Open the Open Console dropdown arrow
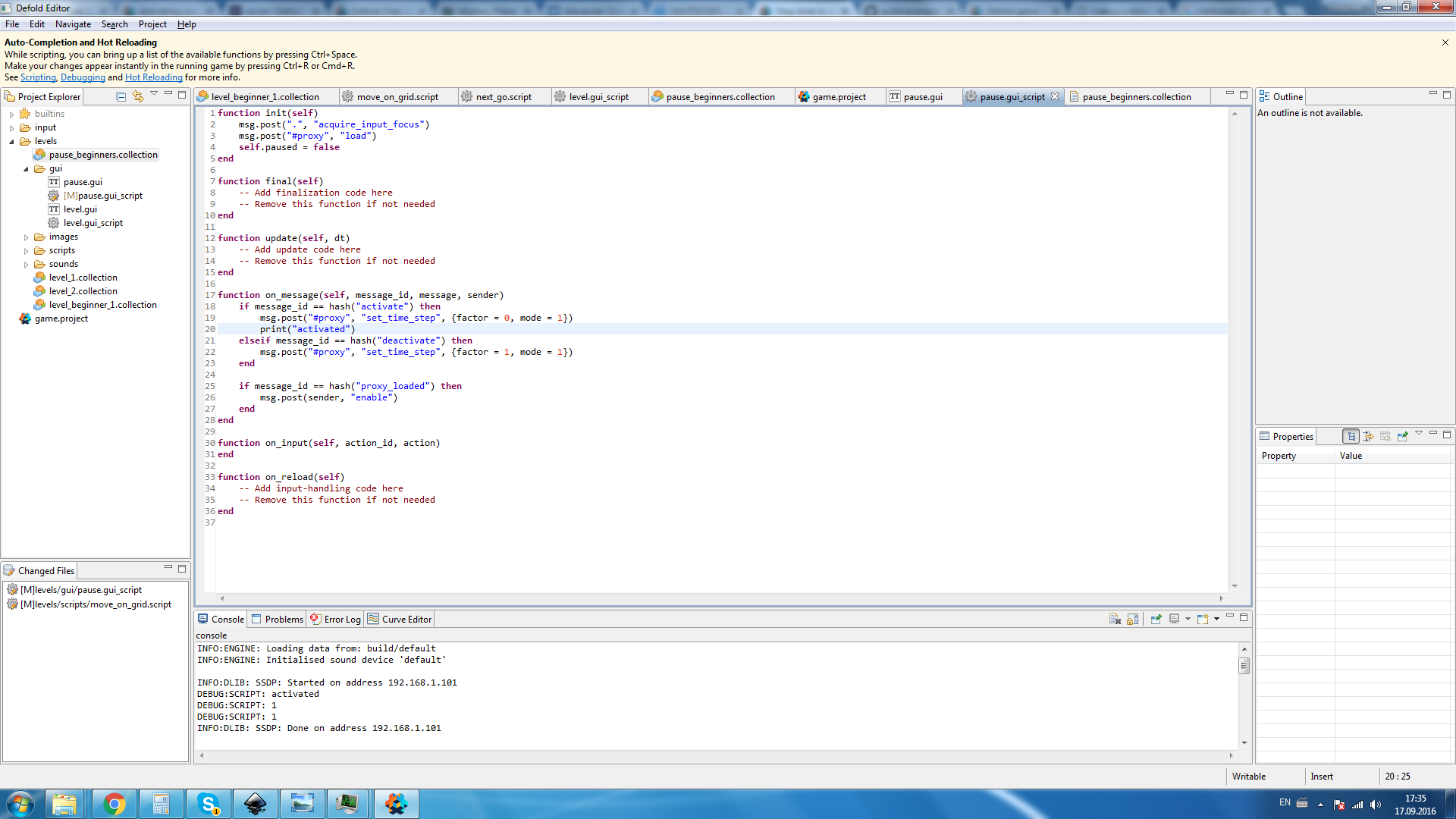The image size is (1456, 819). [x=1216, y=619]
